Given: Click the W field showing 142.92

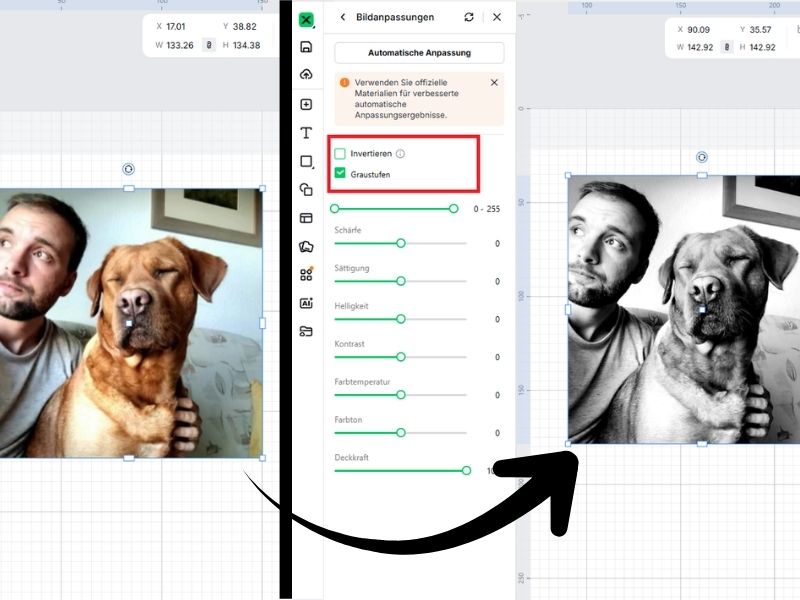Looking at the screenshot, I should [700, 47].
